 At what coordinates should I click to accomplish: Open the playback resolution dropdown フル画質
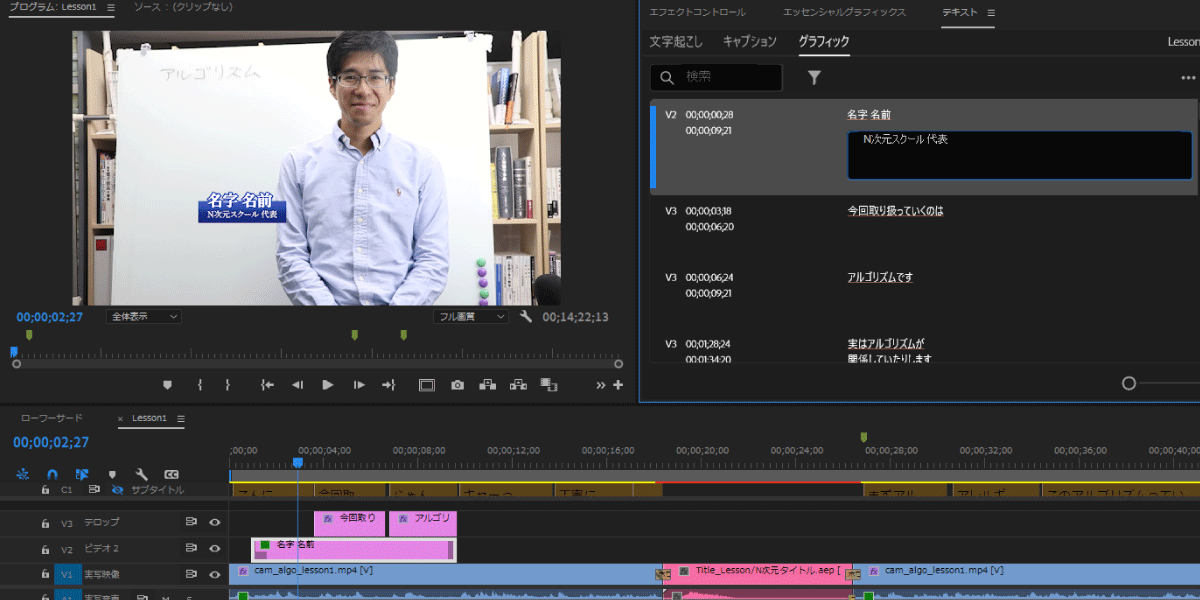click(x=472, y=316)
